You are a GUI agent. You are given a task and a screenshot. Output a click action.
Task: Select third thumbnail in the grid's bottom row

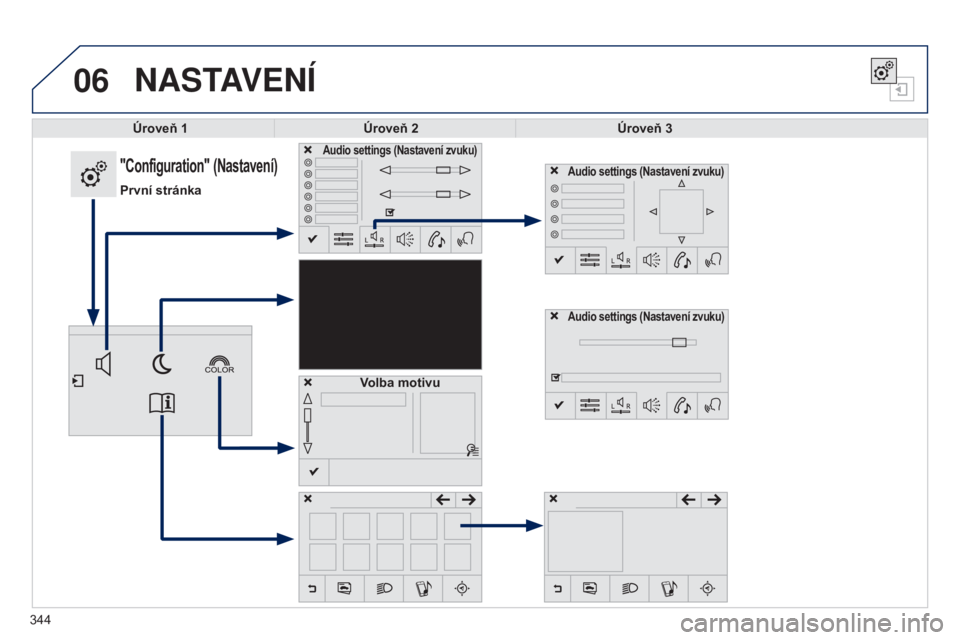tap(390, 557)
